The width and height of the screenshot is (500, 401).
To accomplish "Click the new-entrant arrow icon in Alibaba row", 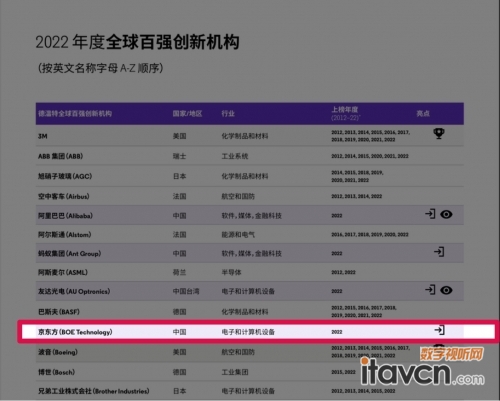I will coord(430,214).
